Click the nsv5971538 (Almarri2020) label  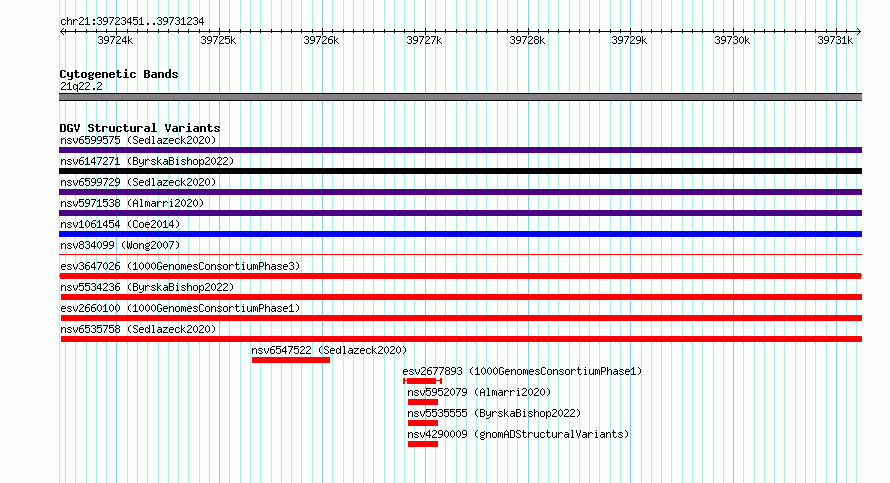click(132, 203)
